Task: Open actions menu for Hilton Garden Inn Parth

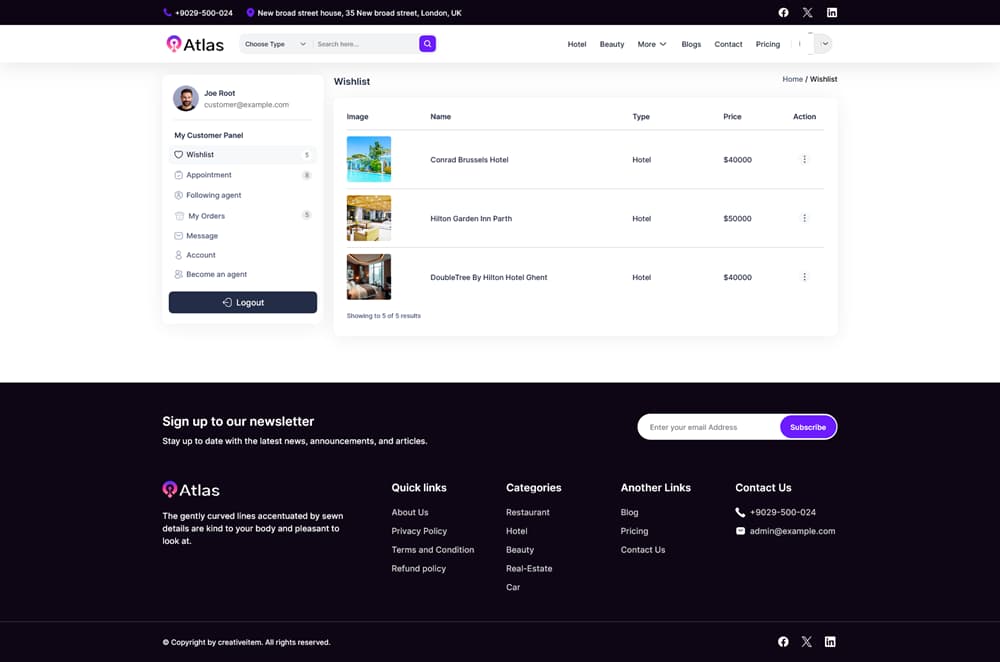Action: point(804,218)
